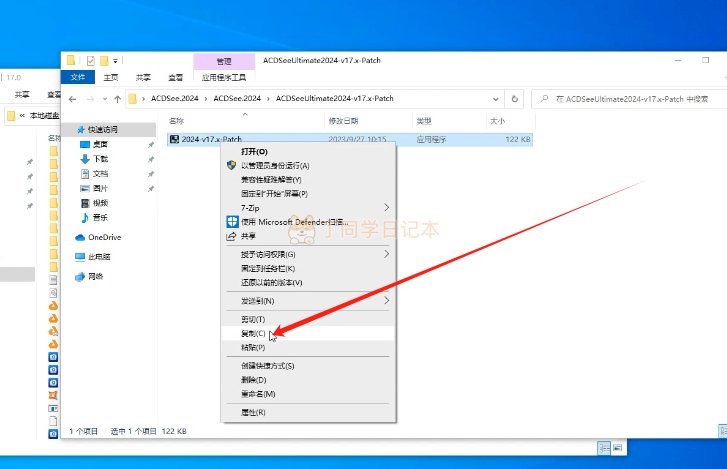Click the pin icon beside 桌面
This screenshot has height=469, width=727.
[x=151, y=145]
